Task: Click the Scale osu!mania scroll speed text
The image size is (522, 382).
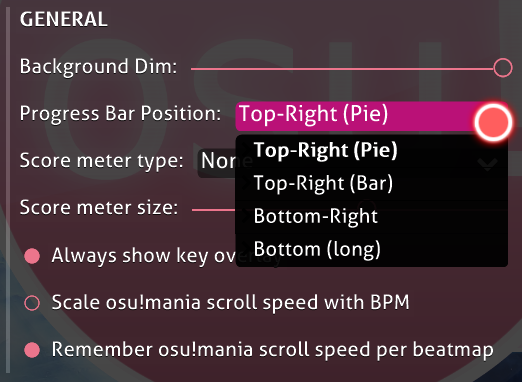Action: pos(230,303)
